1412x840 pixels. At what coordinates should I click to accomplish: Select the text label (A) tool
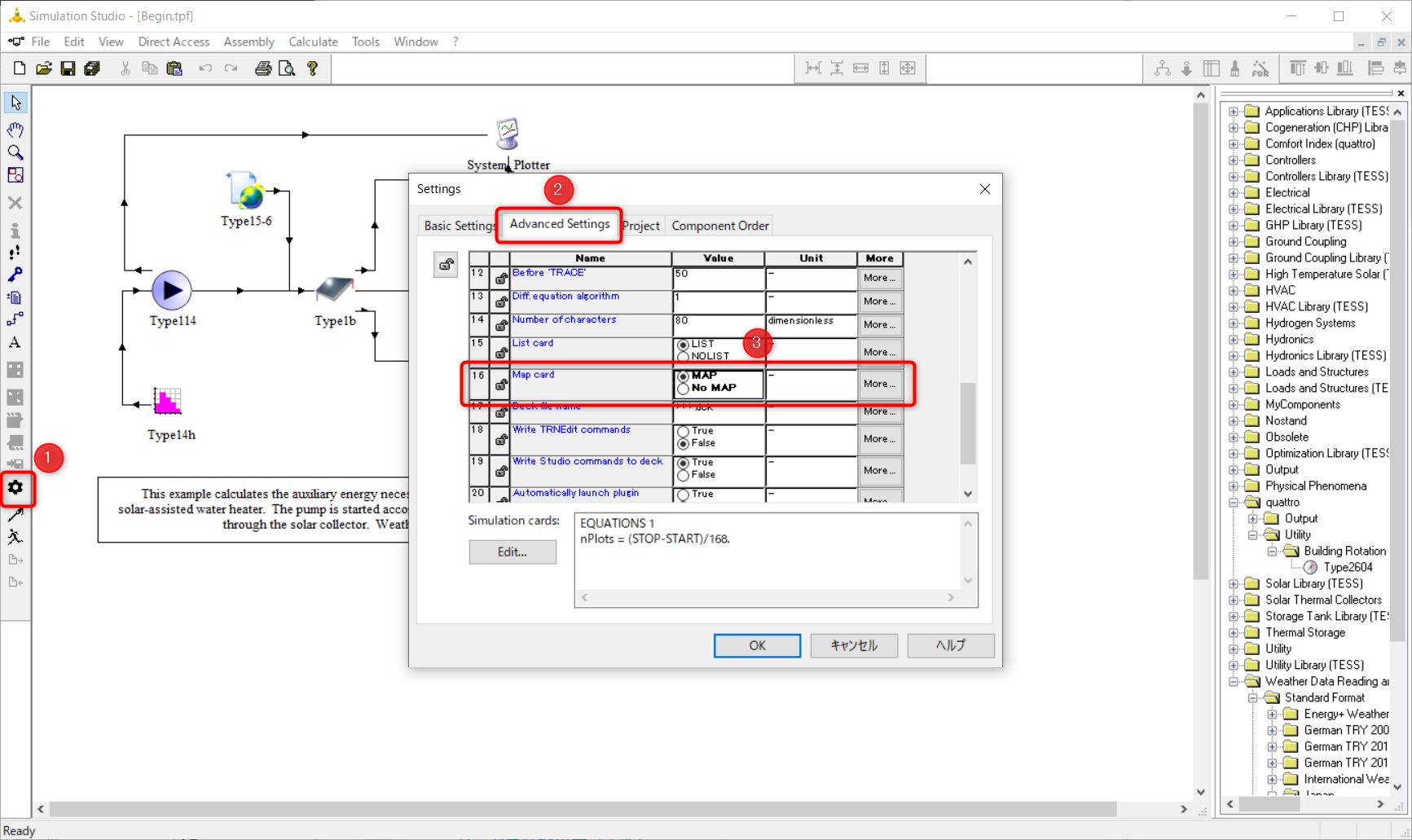click(x=15, y=342)
